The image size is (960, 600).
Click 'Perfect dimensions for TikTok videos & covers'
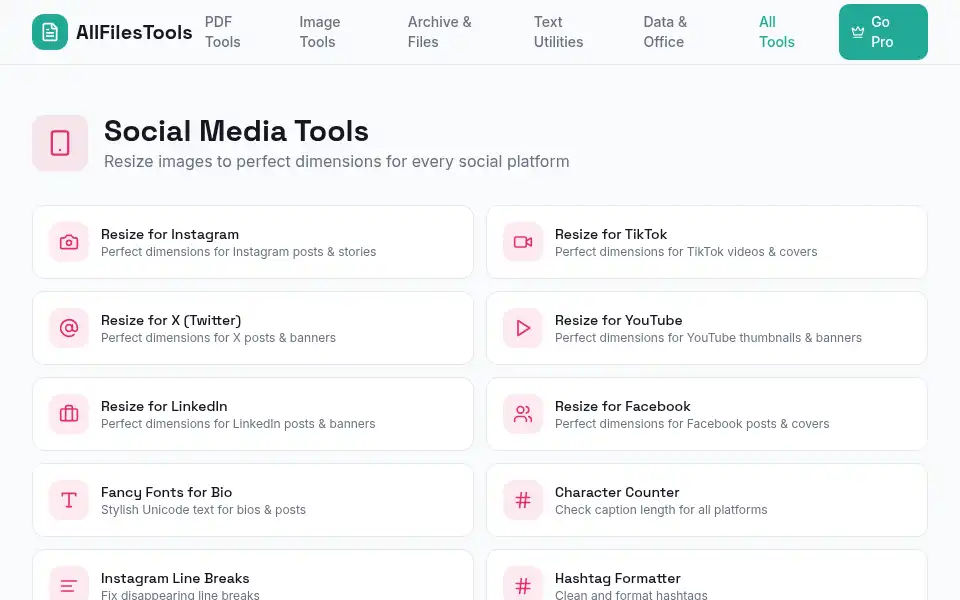tap(686, 252)
